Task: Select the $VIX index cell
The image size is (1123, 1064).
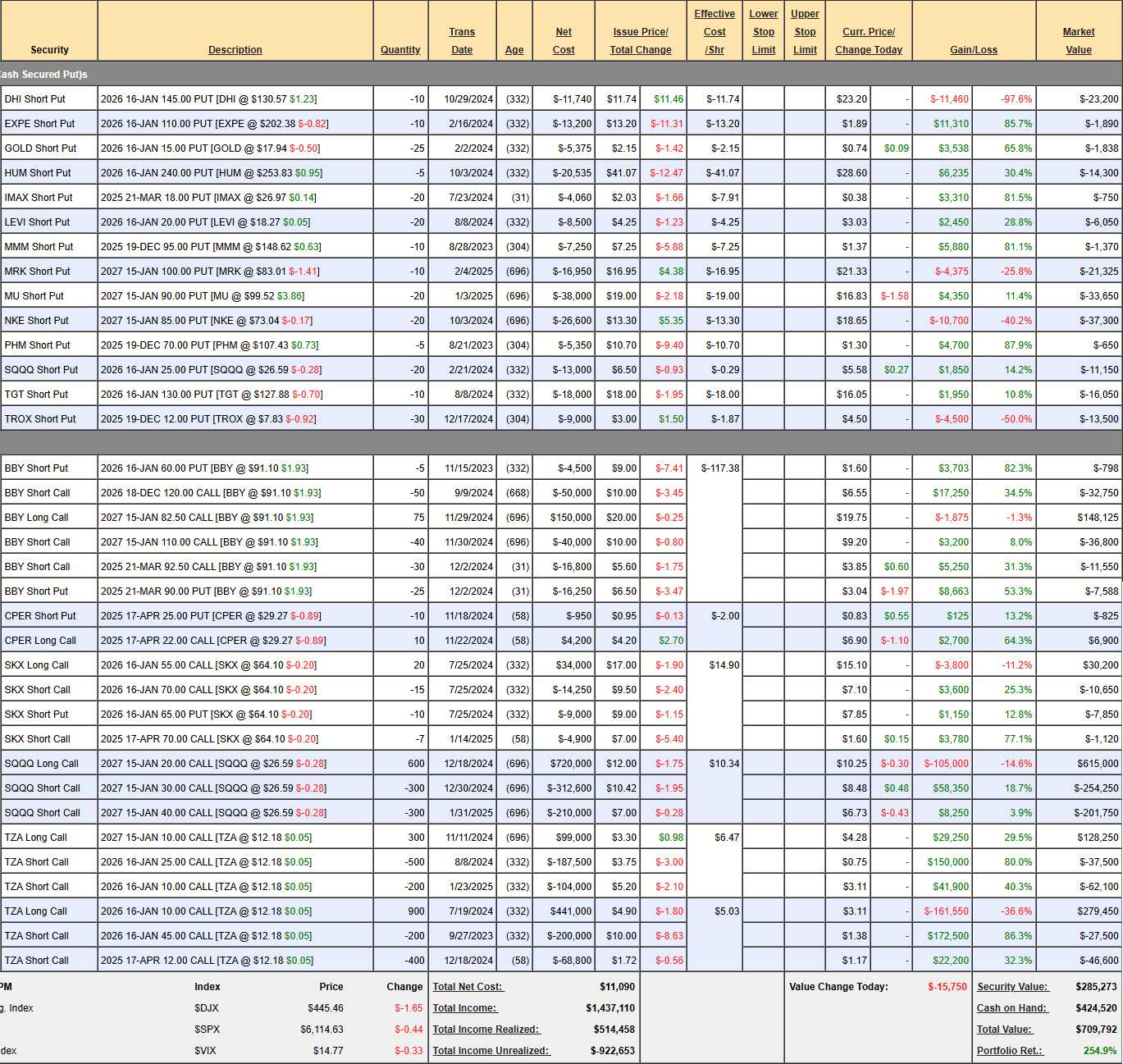Action: (x=206, y=1051)
